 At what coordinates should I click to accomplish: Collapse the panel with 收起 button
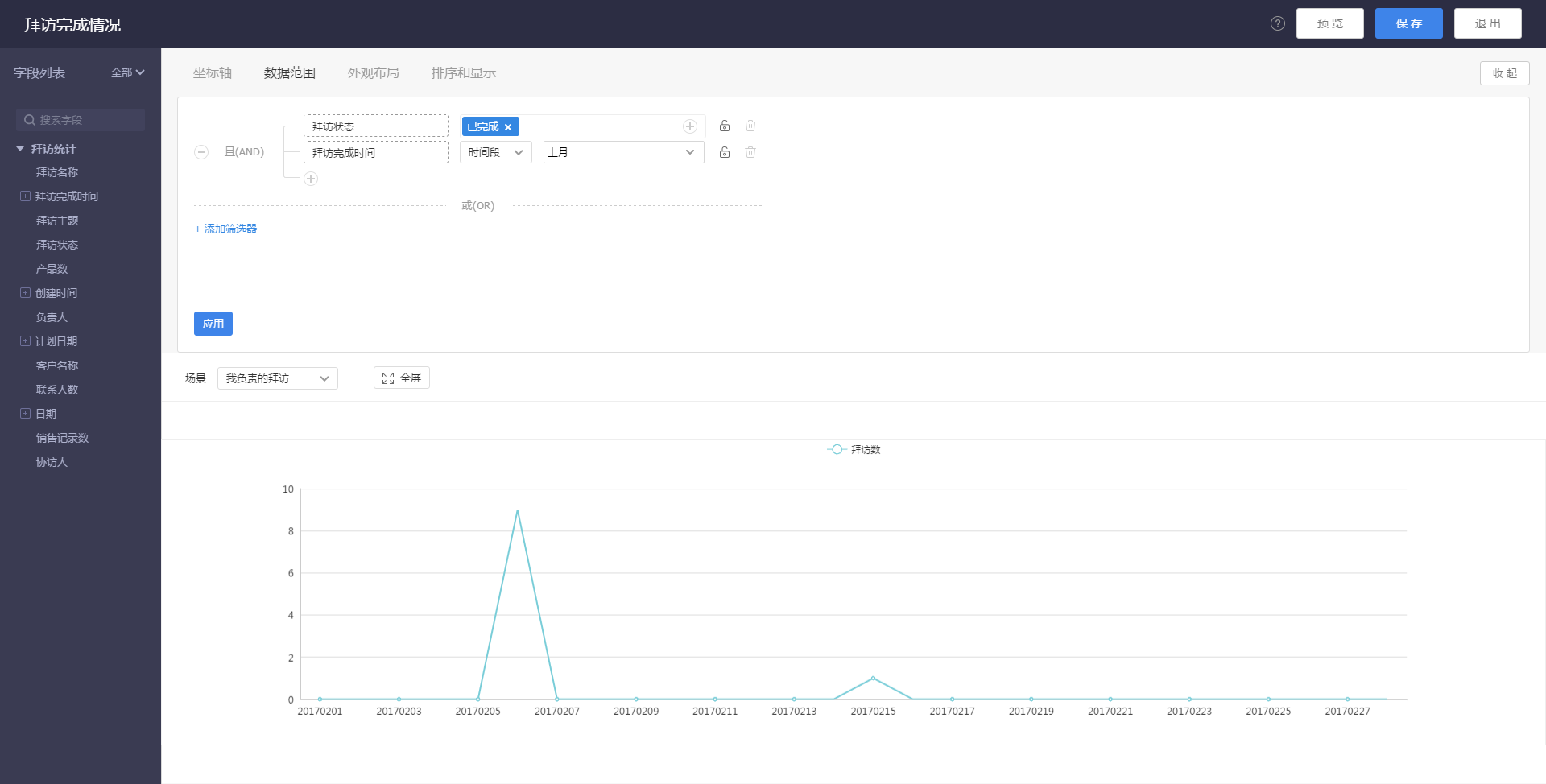pyautogui.click(x=1505, y=73)
